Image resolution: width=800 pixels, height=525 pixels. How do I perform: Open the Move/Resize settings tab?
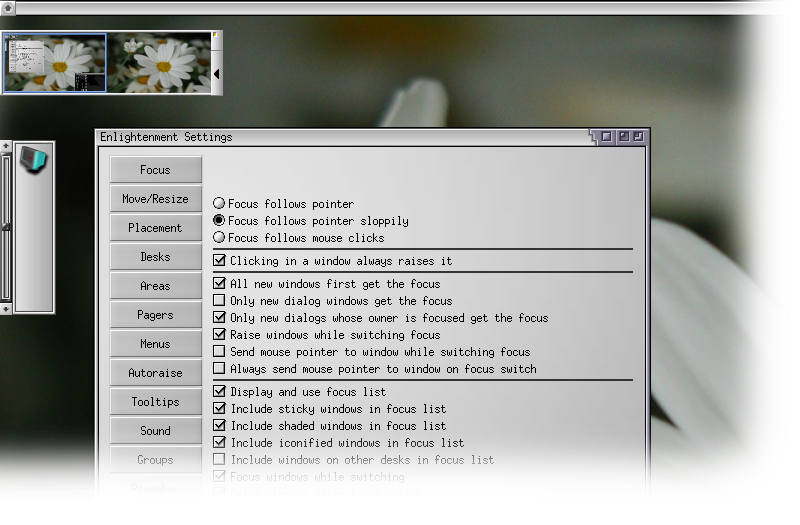[x=156, y=198]
